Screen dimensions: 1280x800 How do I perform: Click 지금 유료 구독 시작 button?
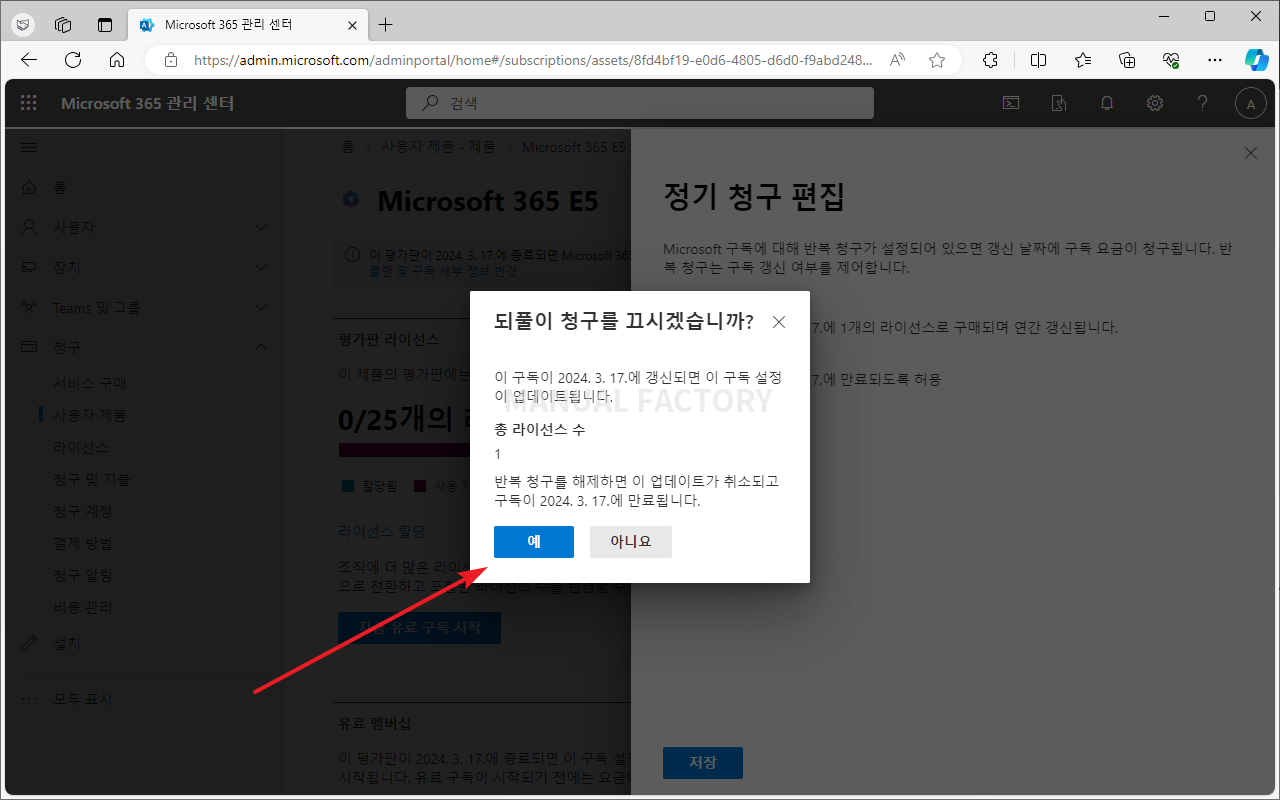(419, 628)
